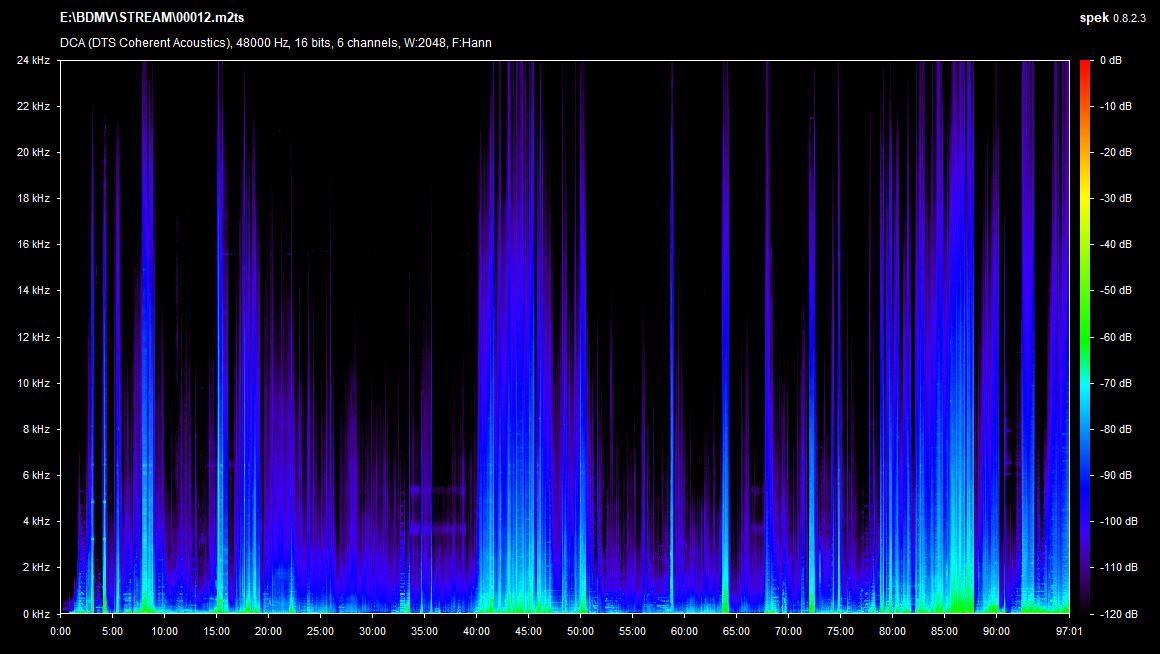
Task: Click the 12 kHz frequency axis label
Action: click(x=33, y=337)
